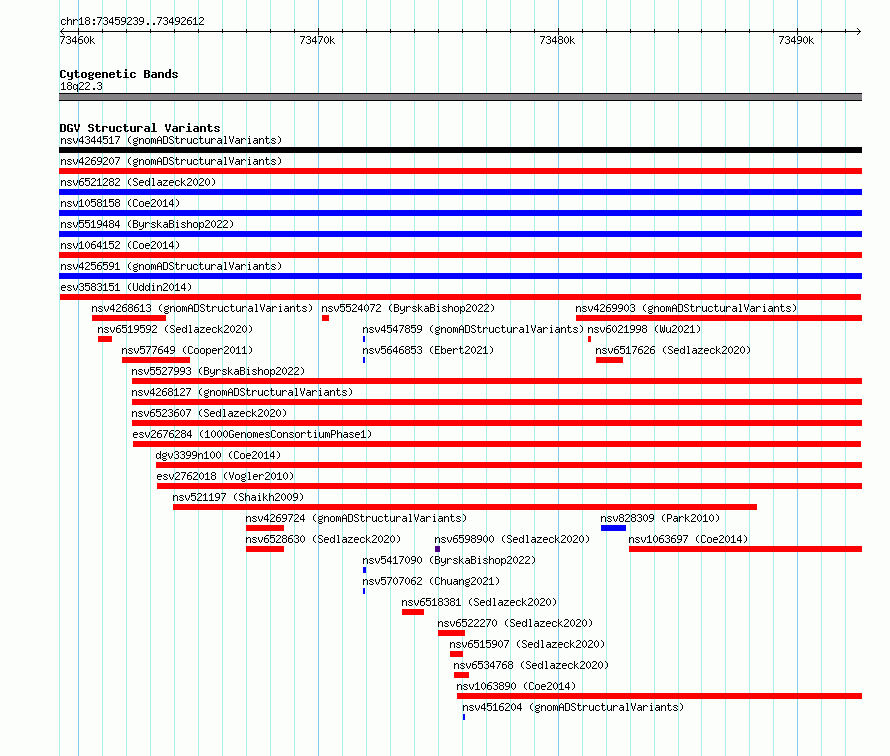Click the nsv6517626 (Sedlazeck2020) label
890x756 pixels.
point(673,350)
